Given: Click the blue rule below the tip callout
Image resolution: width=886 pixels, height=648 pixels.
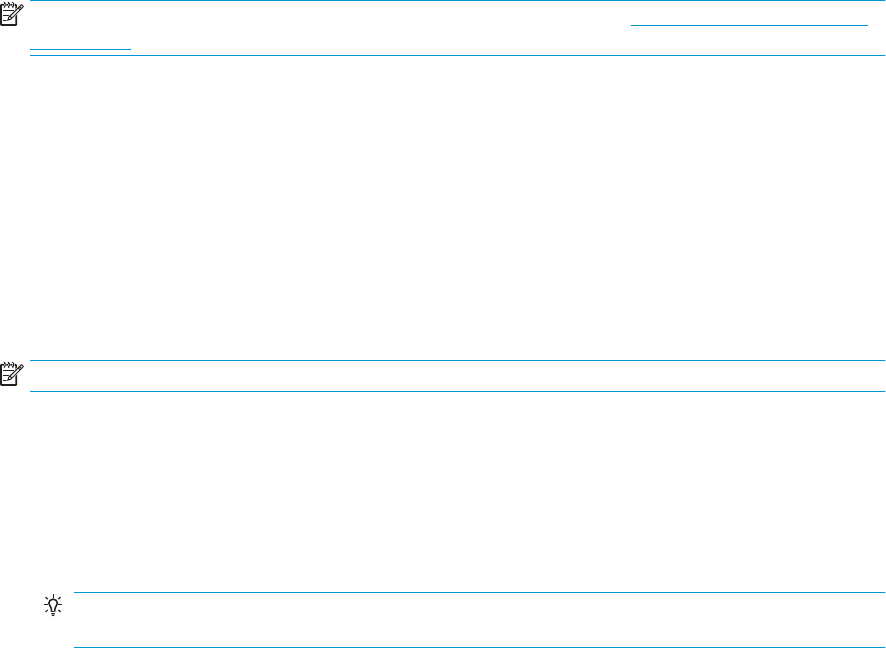Looking at the screenshot, I should [479, 647].
